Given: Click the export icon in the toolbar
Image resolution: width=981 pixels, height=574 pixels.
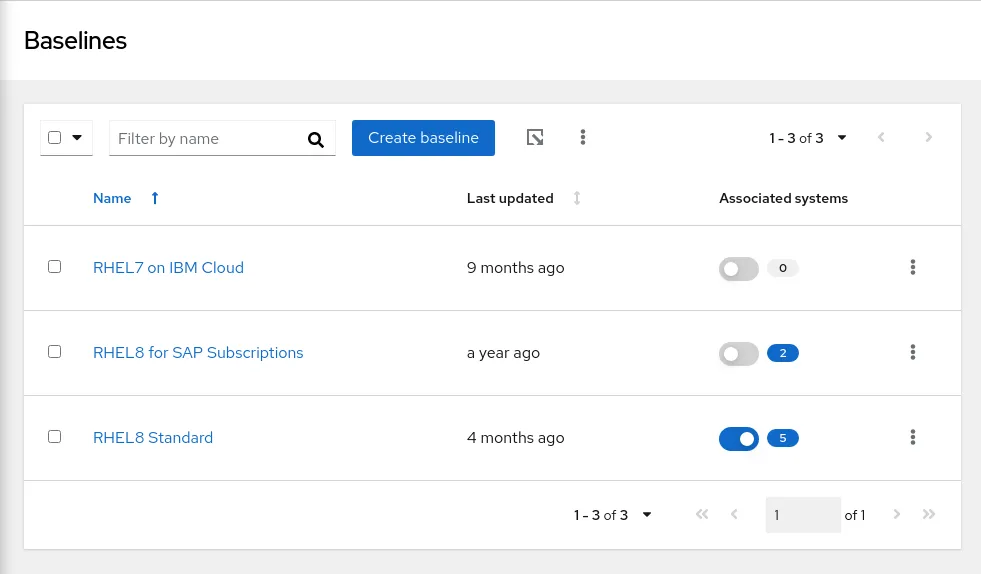Looking at the screenshot, I should coord(535,138).
